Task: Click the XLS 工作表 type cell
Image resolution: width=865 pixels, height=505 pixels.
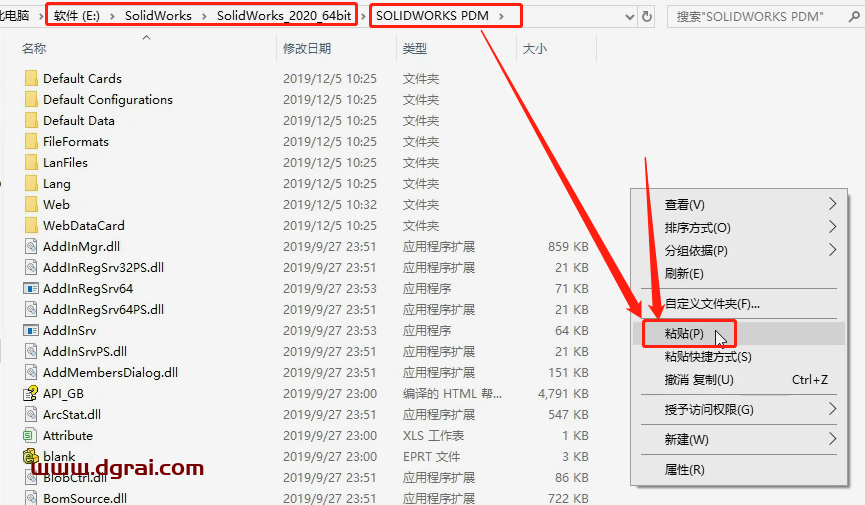Action: pyautogui.click(x=433, y=435)
